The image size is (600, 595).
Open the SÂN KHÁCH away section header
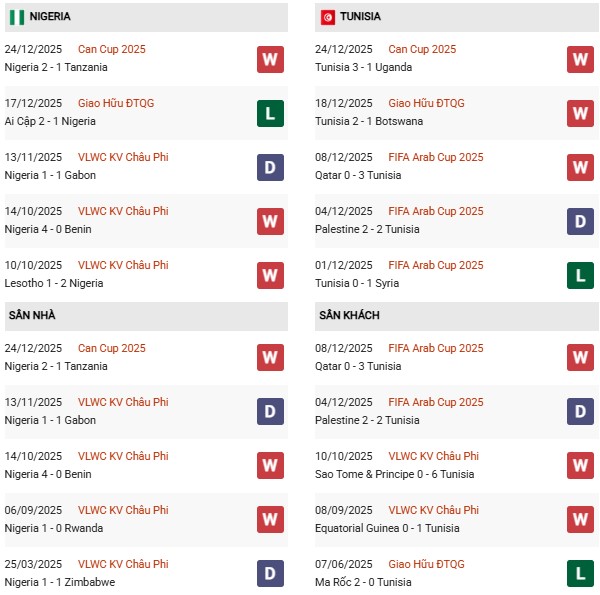coord(349,316)
